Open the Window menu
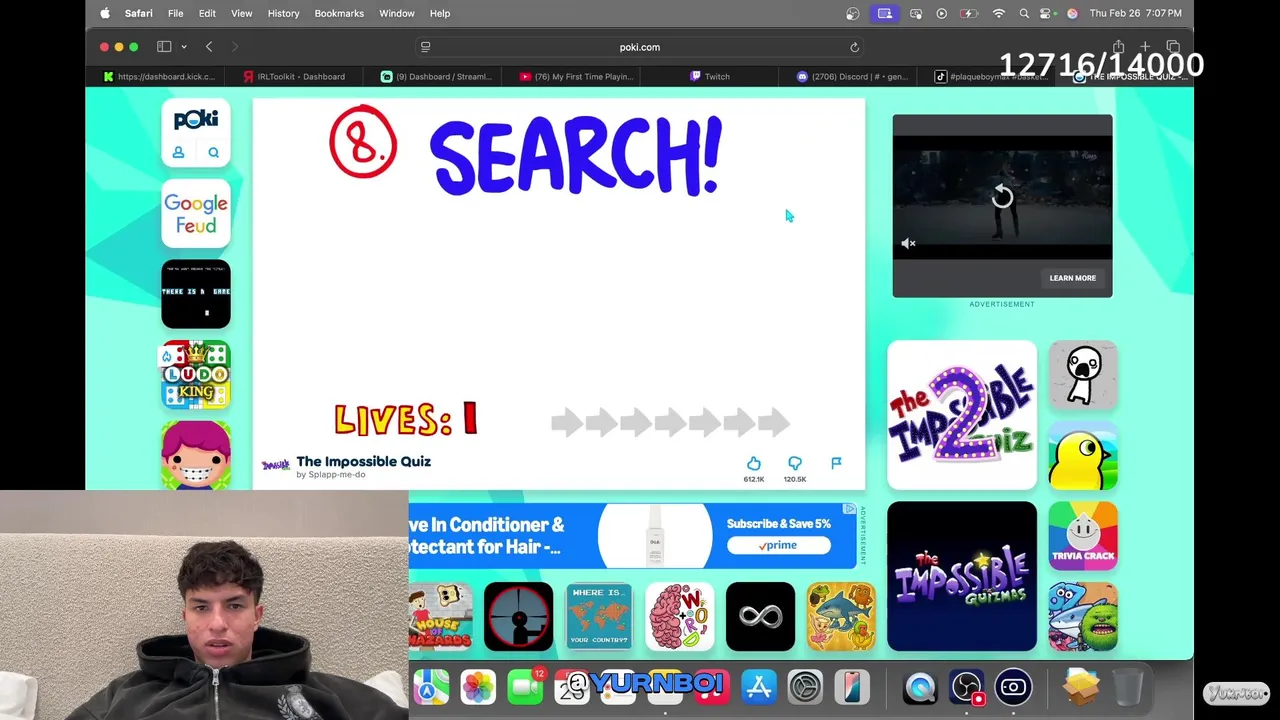 pyautogui.click(x=397, y=13)
